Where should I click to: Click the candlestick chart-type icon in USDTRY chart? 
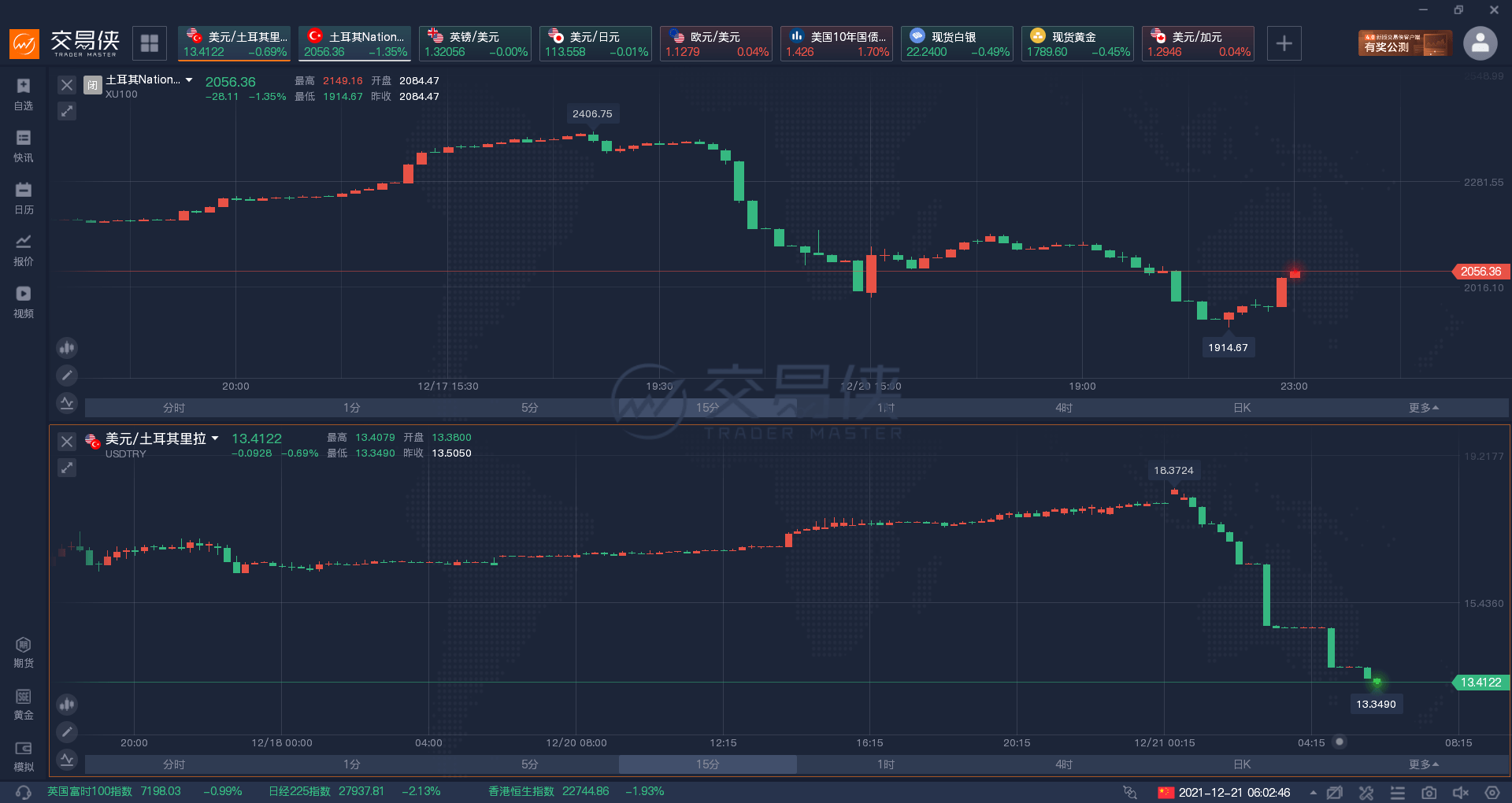tap(67, 704)
